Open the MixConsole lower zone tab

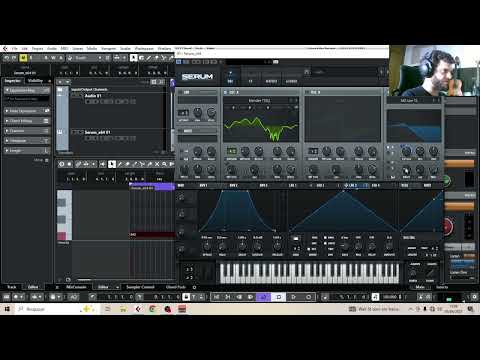(76, 287)
